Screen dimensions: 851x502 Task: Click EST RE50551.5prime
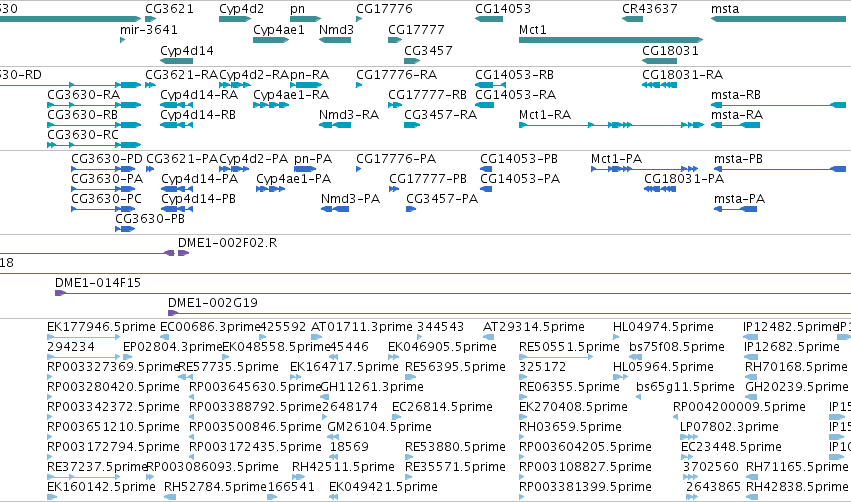pyautogui.click(x=569, y=347)
